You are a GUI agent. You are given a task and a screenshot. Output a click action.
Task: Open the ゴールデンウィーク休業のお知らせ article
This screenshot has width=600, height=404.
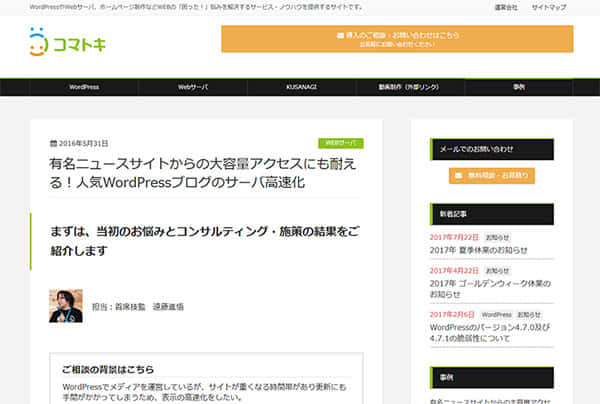click(x=490, y=289)
